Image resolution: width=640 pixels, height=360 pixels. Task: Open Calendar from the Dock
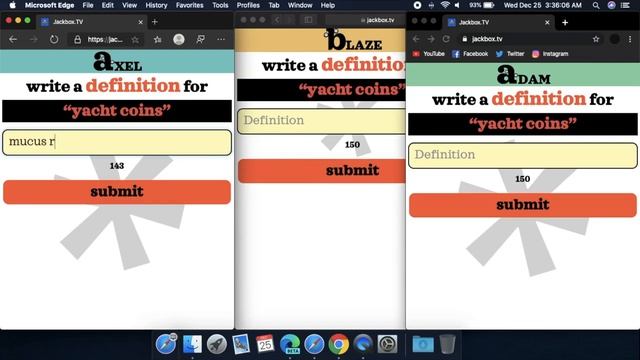[x=265, y=344]
